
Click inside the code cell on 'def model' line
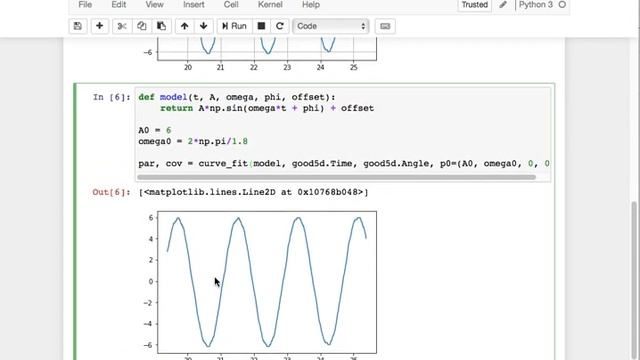click(237, 97)
